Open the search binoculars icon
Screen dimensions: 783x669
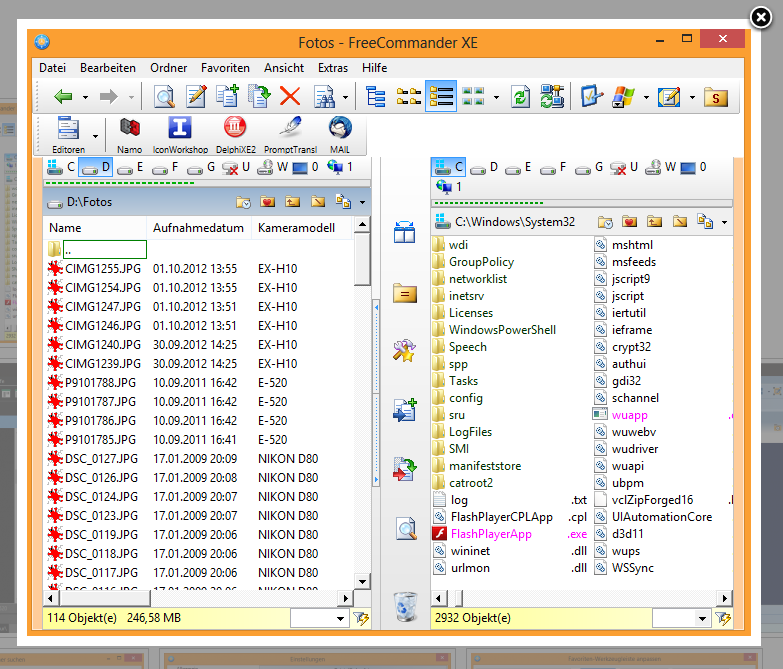(x=325, y=96)
